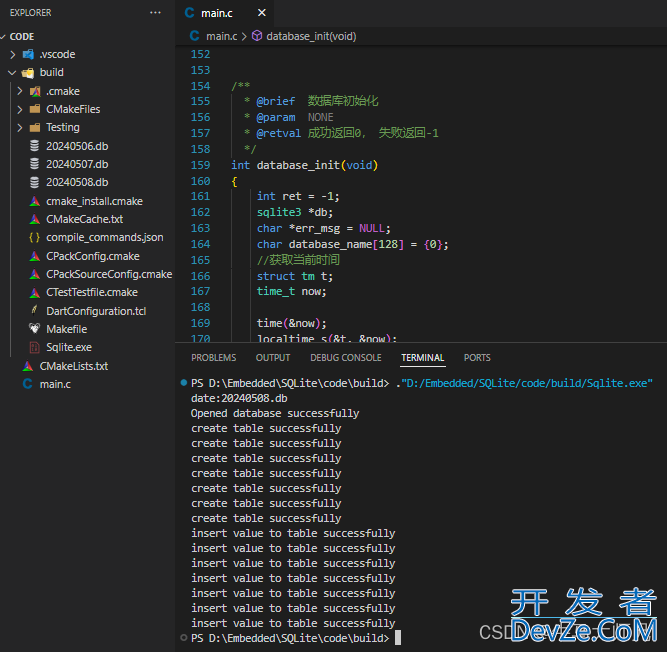Click the CMakeFiles folder icon
This screenshot has width=667, height=652.
(x=35, y=109)
